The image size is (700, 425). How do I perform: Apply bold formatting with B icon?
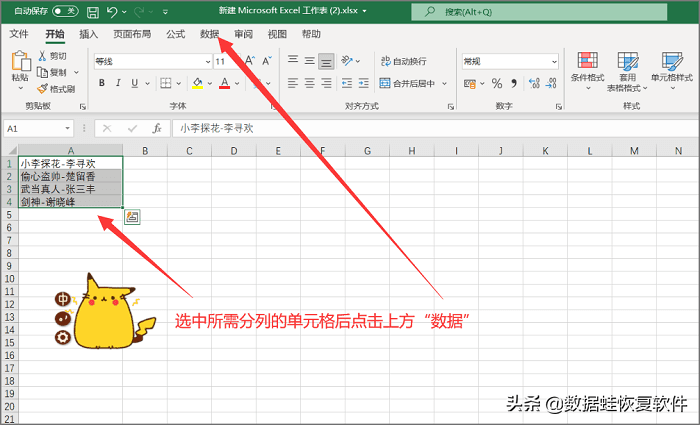pos(102,83)
